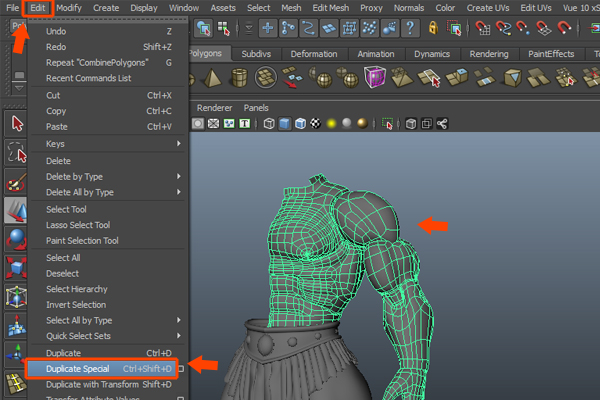Select the Universal Manipulator icon
The image size is (600, 400).
(16, 297)
